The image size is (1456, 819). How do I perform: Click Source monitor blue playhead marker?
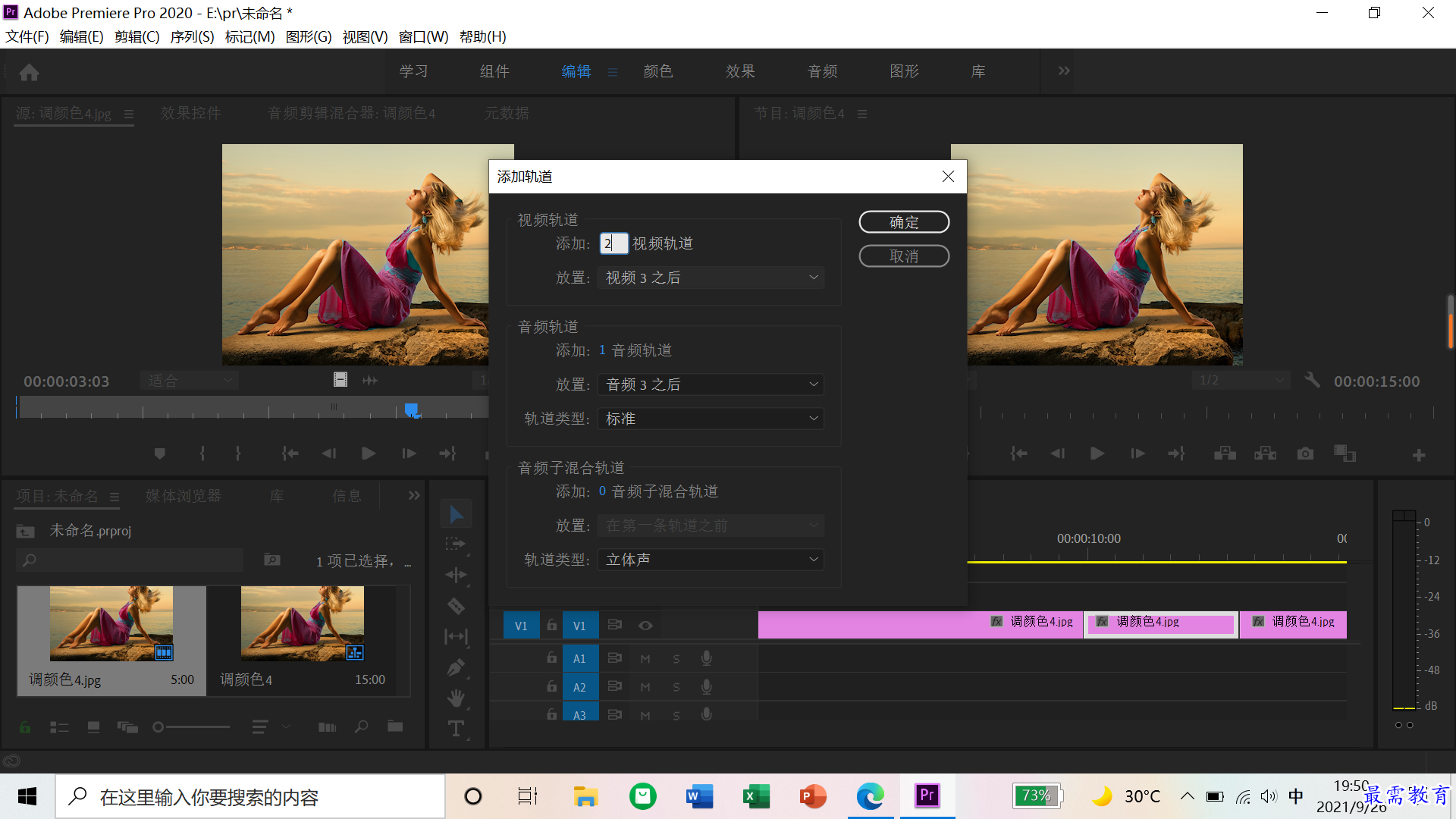(x=412, y=409)
